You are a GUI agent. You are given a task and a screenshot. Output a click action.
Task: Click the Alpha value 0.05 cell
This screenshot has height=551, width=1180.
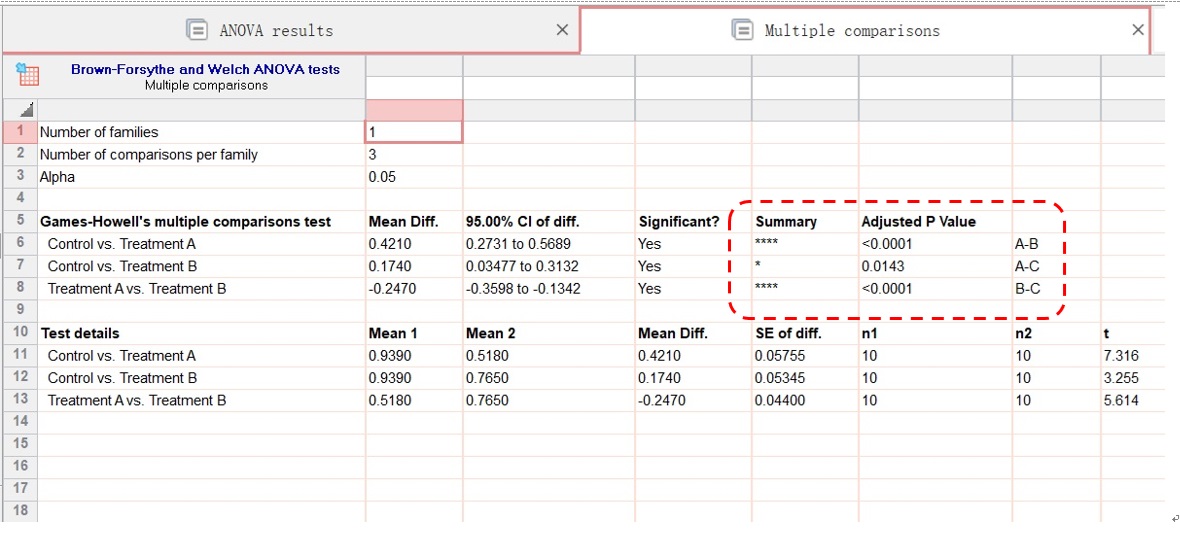(x=414, y=177)
